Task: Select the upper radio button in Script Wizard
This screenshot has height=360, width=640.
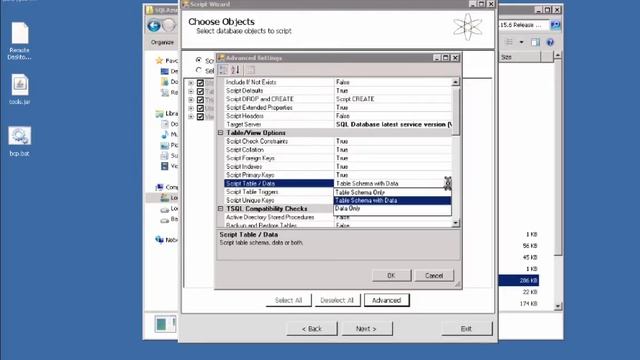Action: click(x=199, y=60)
